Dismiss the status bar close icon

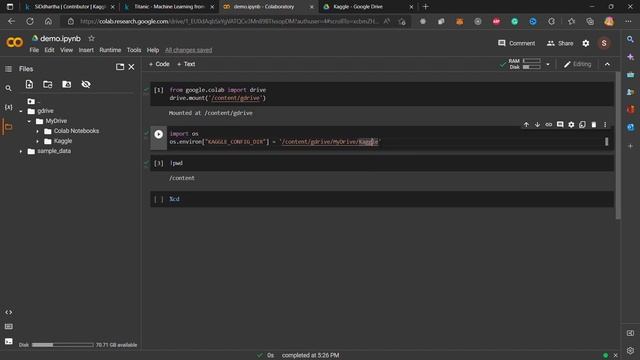616,355
